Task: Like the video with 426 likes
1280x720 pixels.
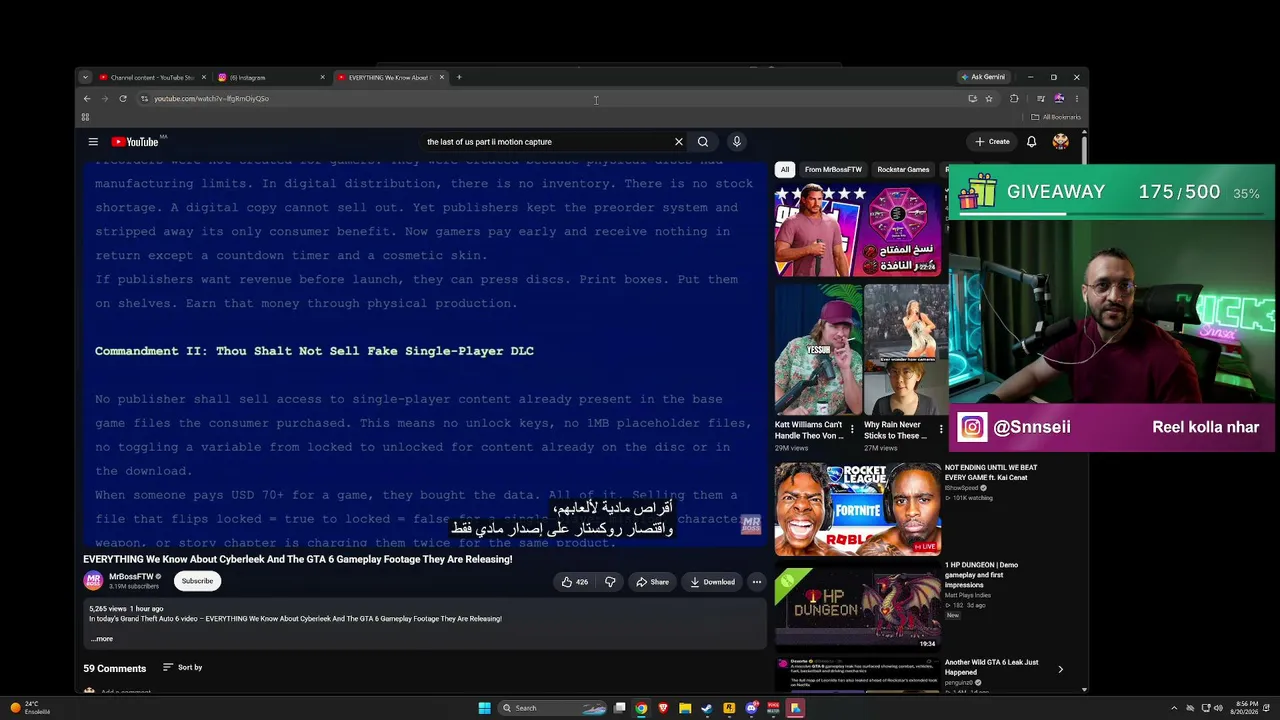Action: pyautogui.click(x=575, y=582)
